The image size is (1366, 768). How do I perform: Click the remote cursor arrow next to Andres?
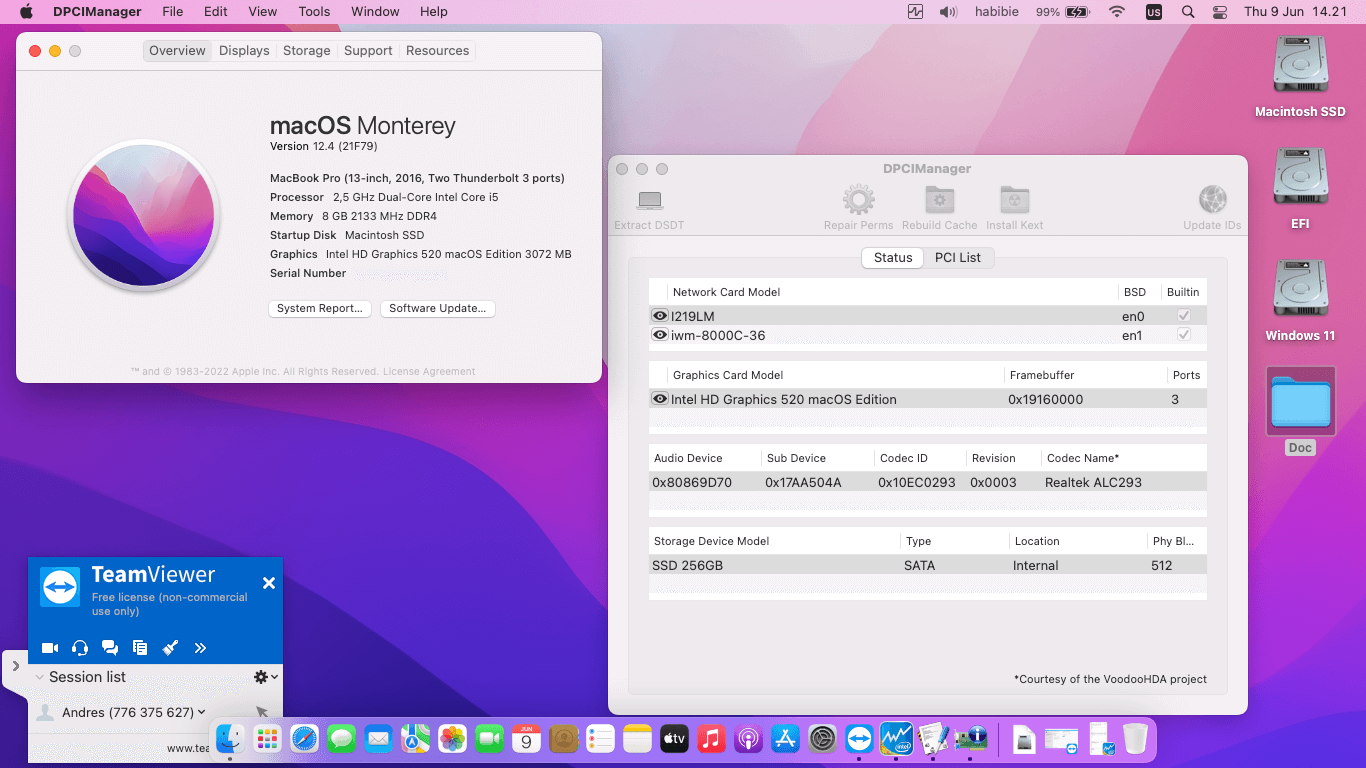point(262,712)
